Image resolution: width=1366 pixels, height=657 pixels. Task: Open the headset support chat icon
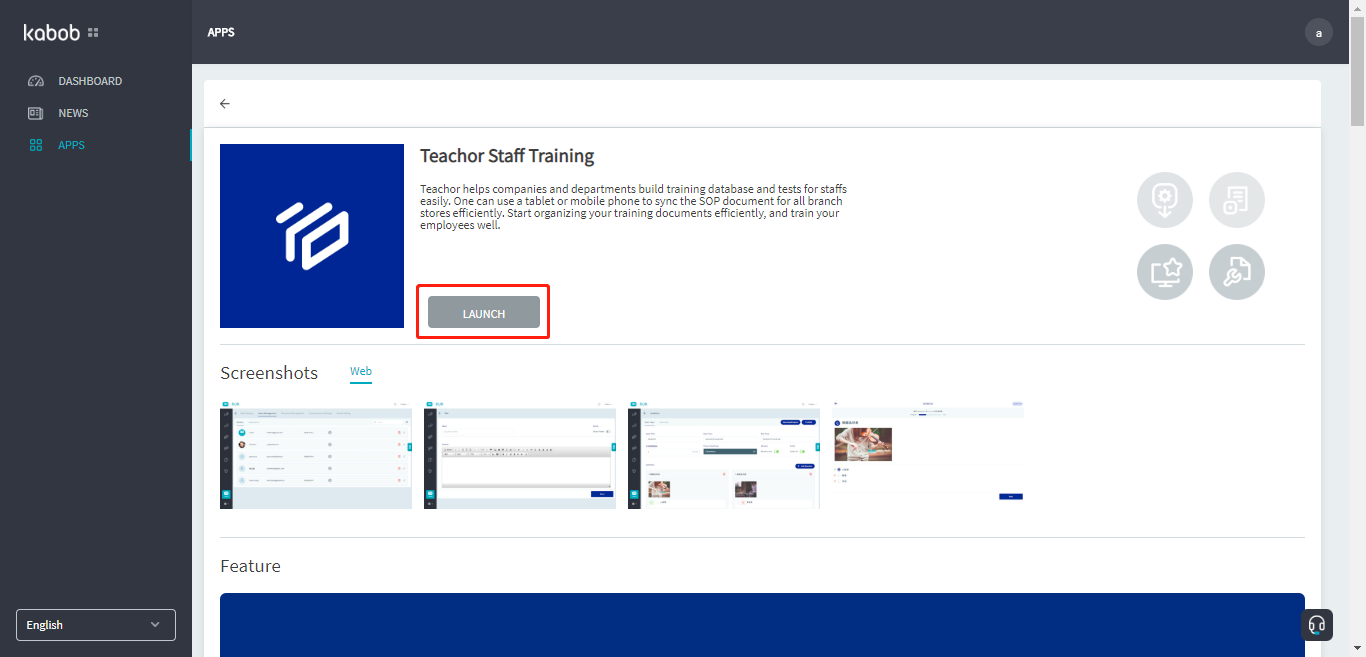tap(1317, 625)
